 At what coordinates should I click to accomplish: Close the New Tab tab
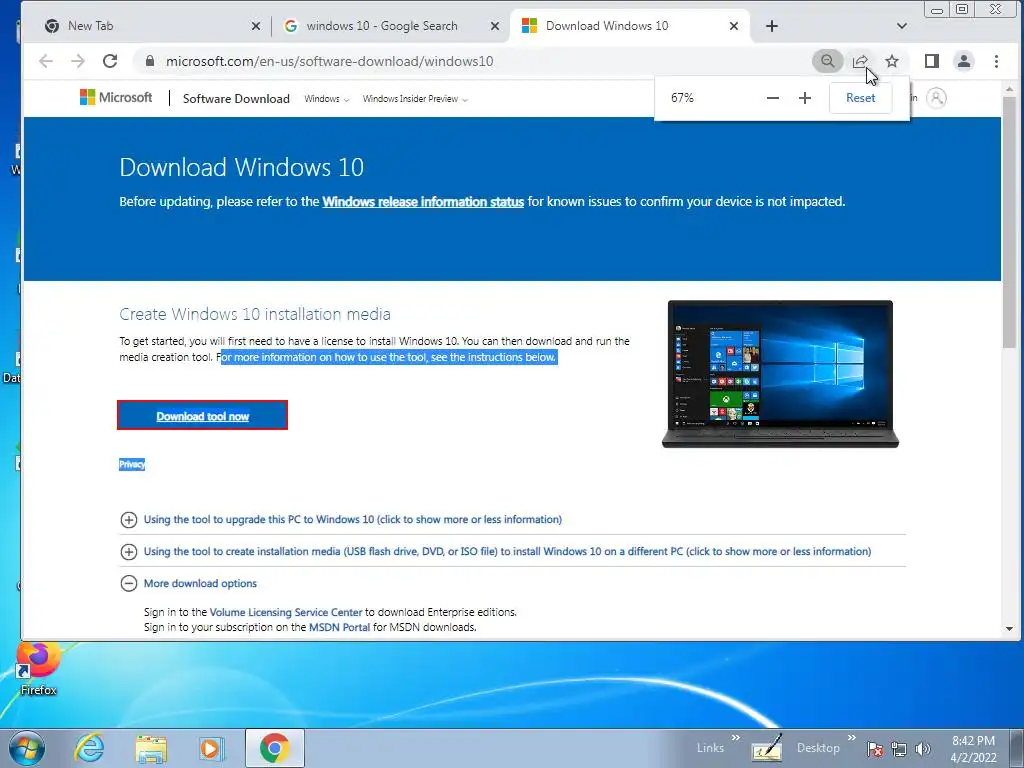pyautogui.click(x=256, y=26)
